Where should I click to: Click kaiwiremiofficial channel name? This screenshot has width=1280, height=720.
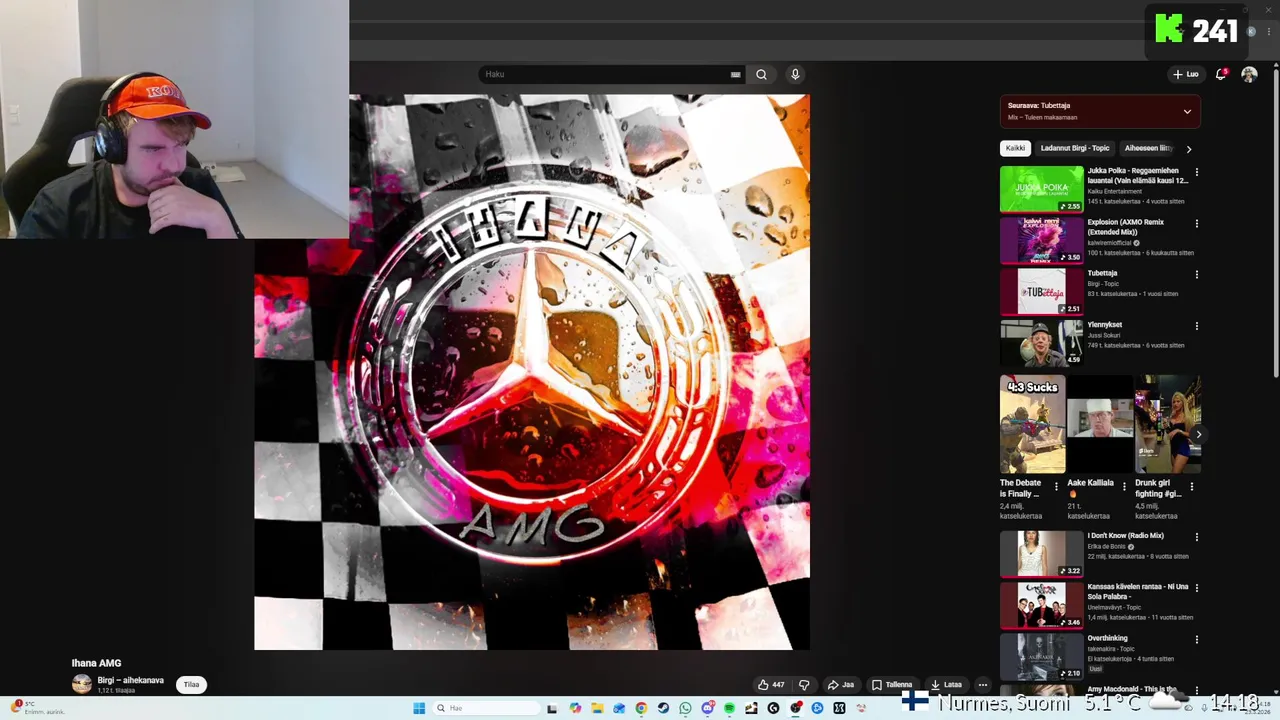click(x=1110, y=243)
